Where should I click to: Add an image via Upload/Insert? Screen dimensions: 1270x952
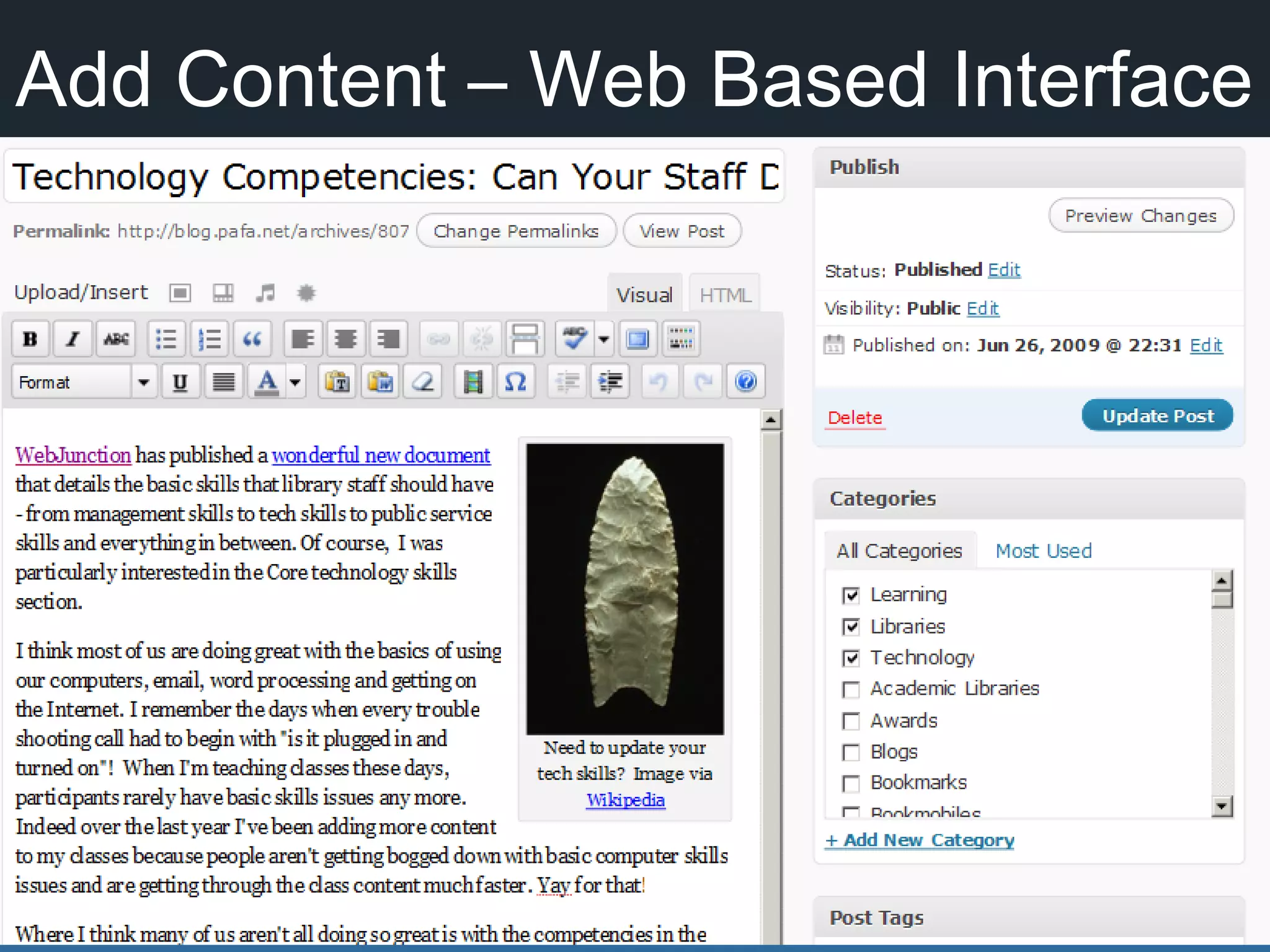pyautogui.click(x=180, y=293)
